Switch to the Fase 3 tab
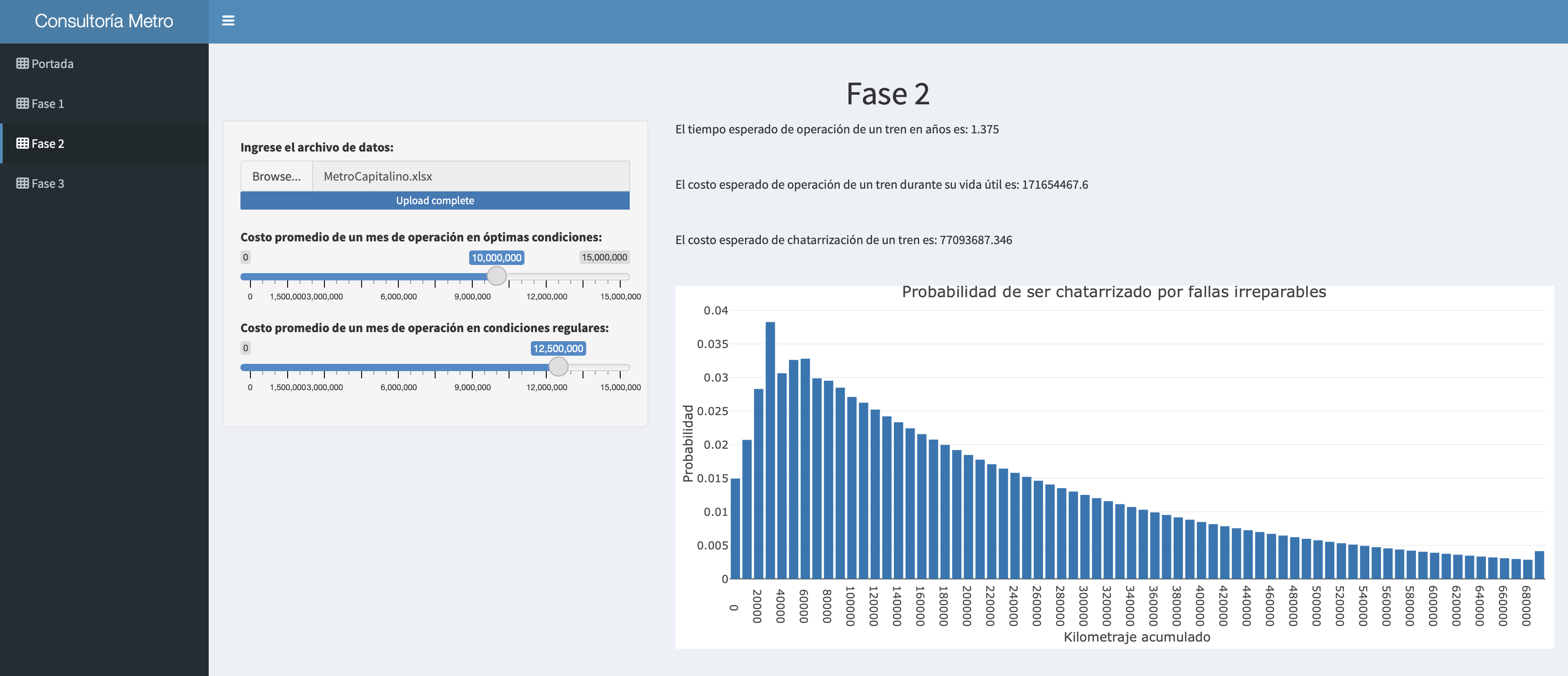Viewport: 1568px width, 676px height. coord(48,183)
